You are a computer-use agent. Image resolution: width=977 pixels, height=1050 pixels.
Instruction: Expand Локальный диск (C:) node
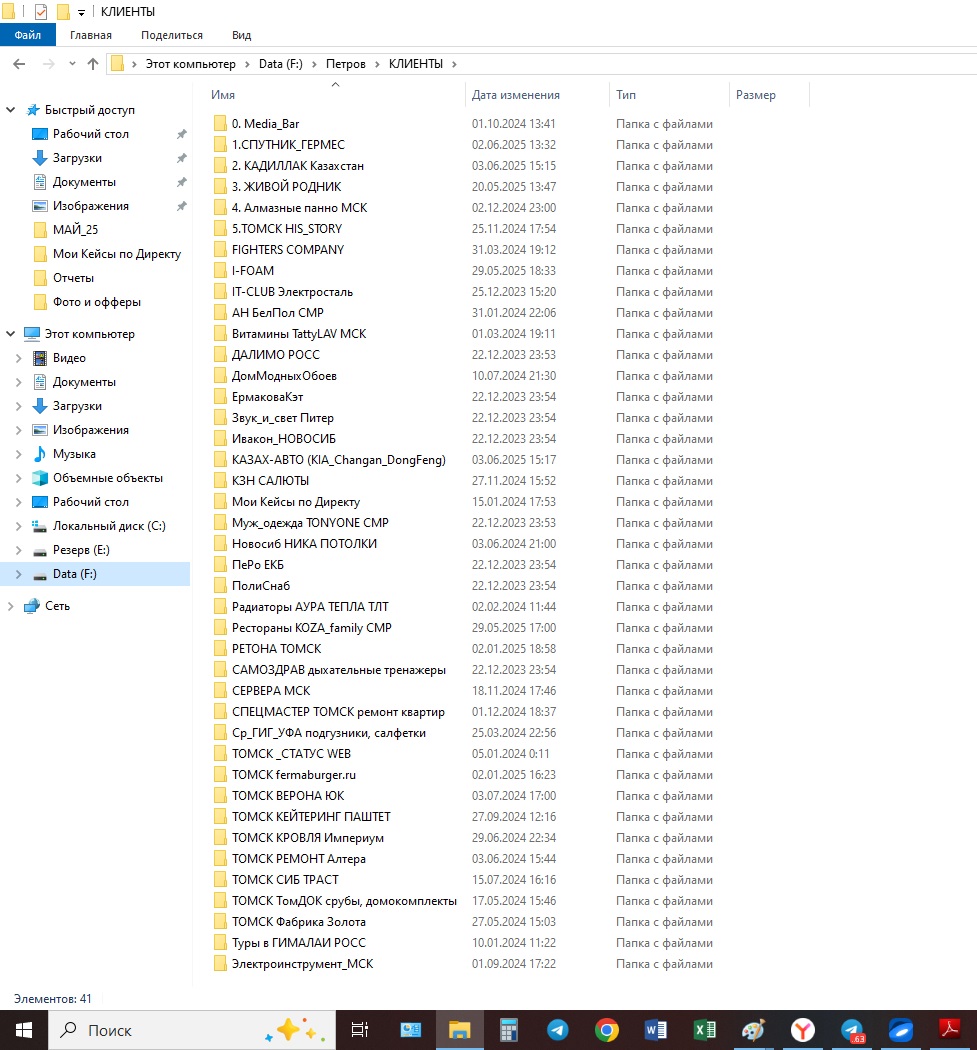pyautogui.click(x=19, y=526)
